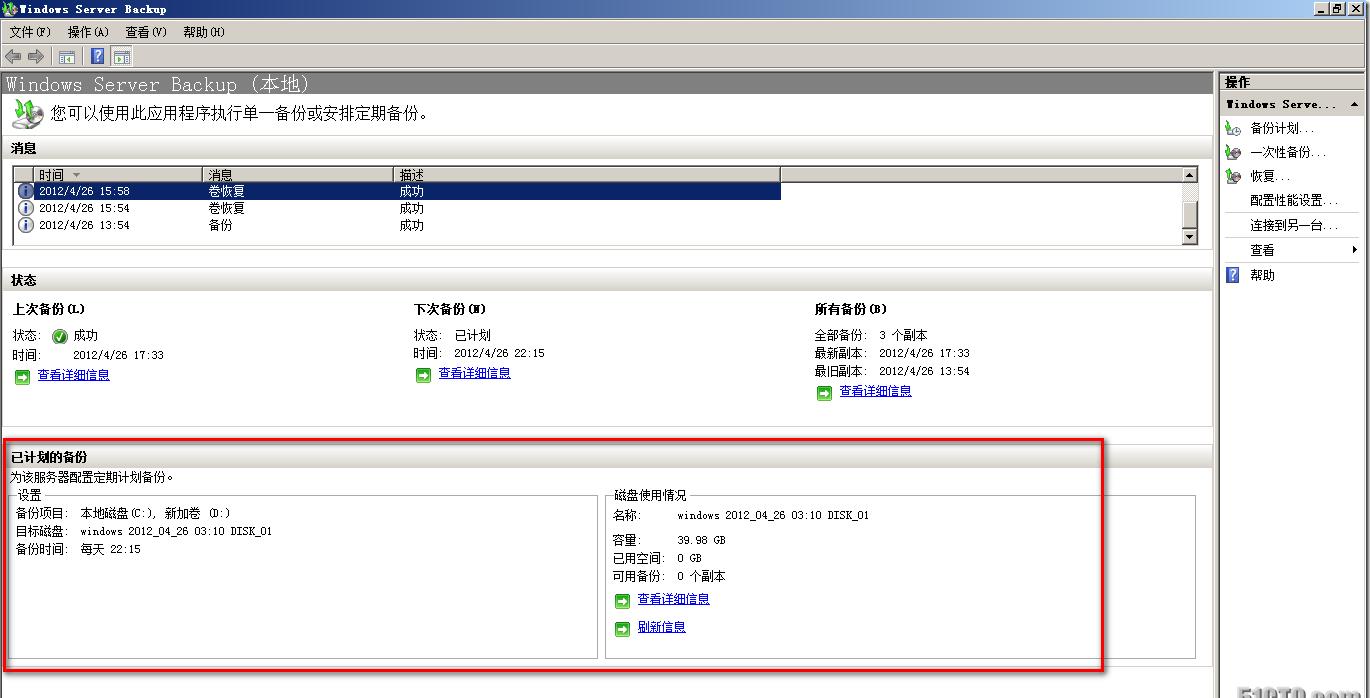The image size is (1370, 698).
Task: Select 配置性能设置... action
Action: 1294,201
